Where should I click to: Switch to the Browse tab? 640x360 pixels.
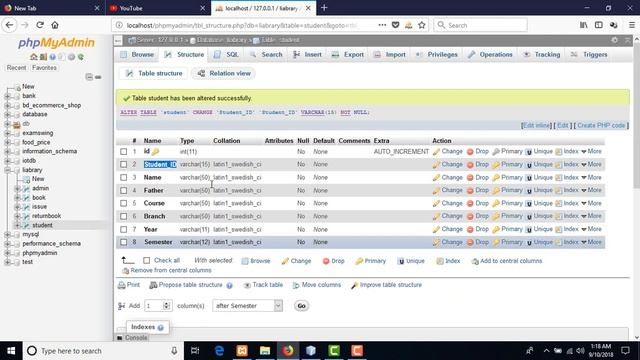click(x=137, y=54)
